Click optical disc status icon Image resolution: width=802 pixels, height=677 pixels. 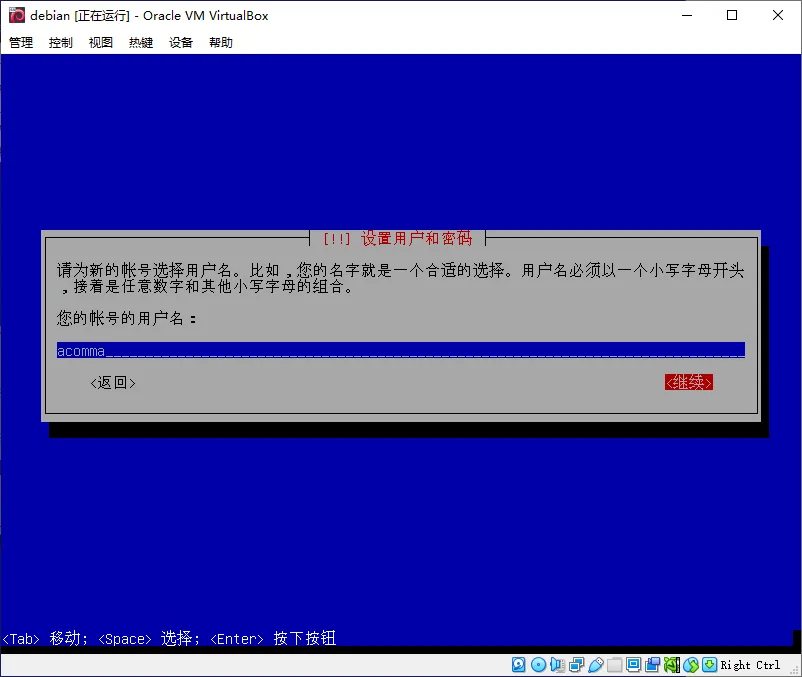coord(538,665)
